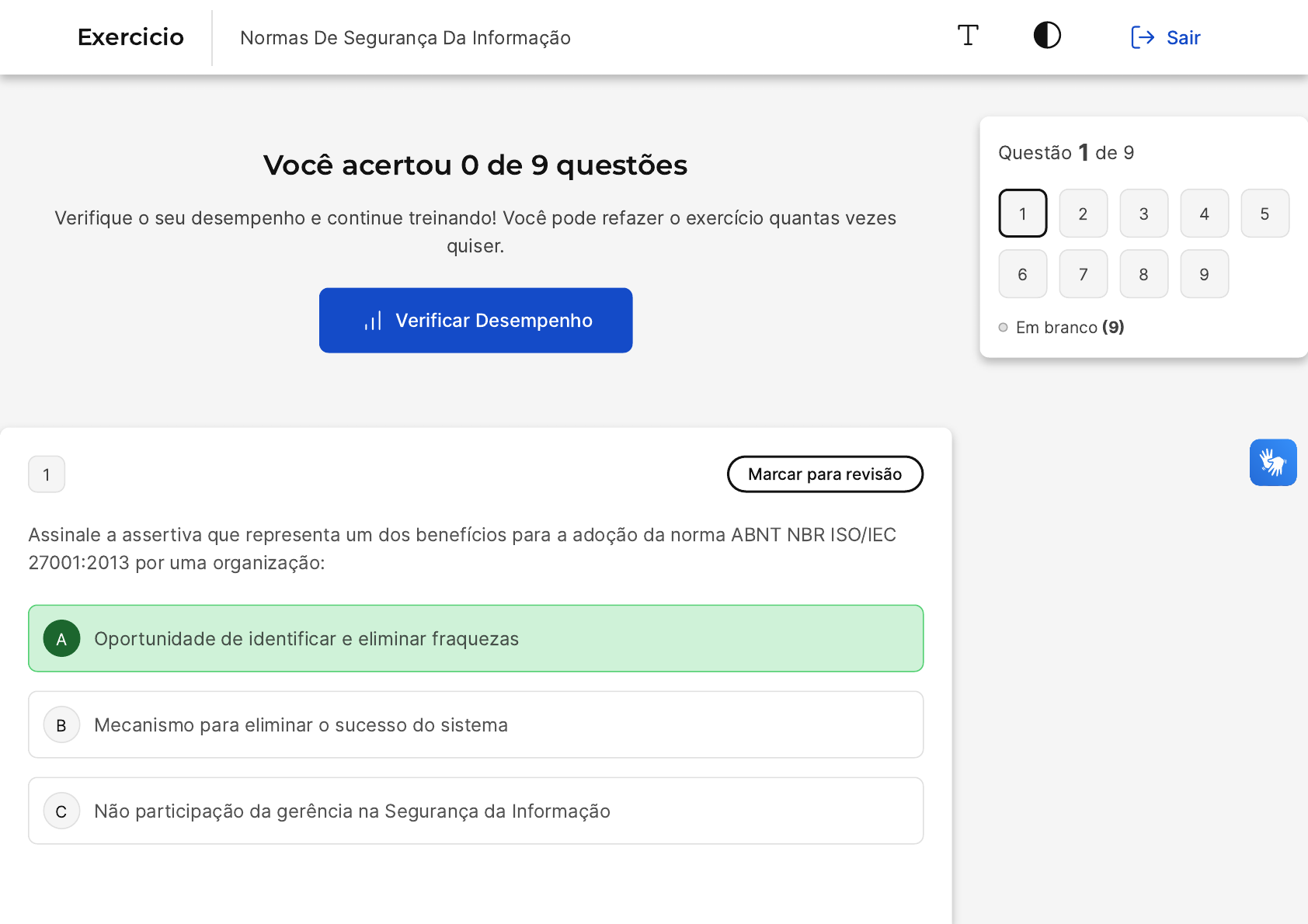Screen dimensions: 1308x924
Task: Select question 7 in question panel
Action: pyautogui.click(x=1083, y=274)
